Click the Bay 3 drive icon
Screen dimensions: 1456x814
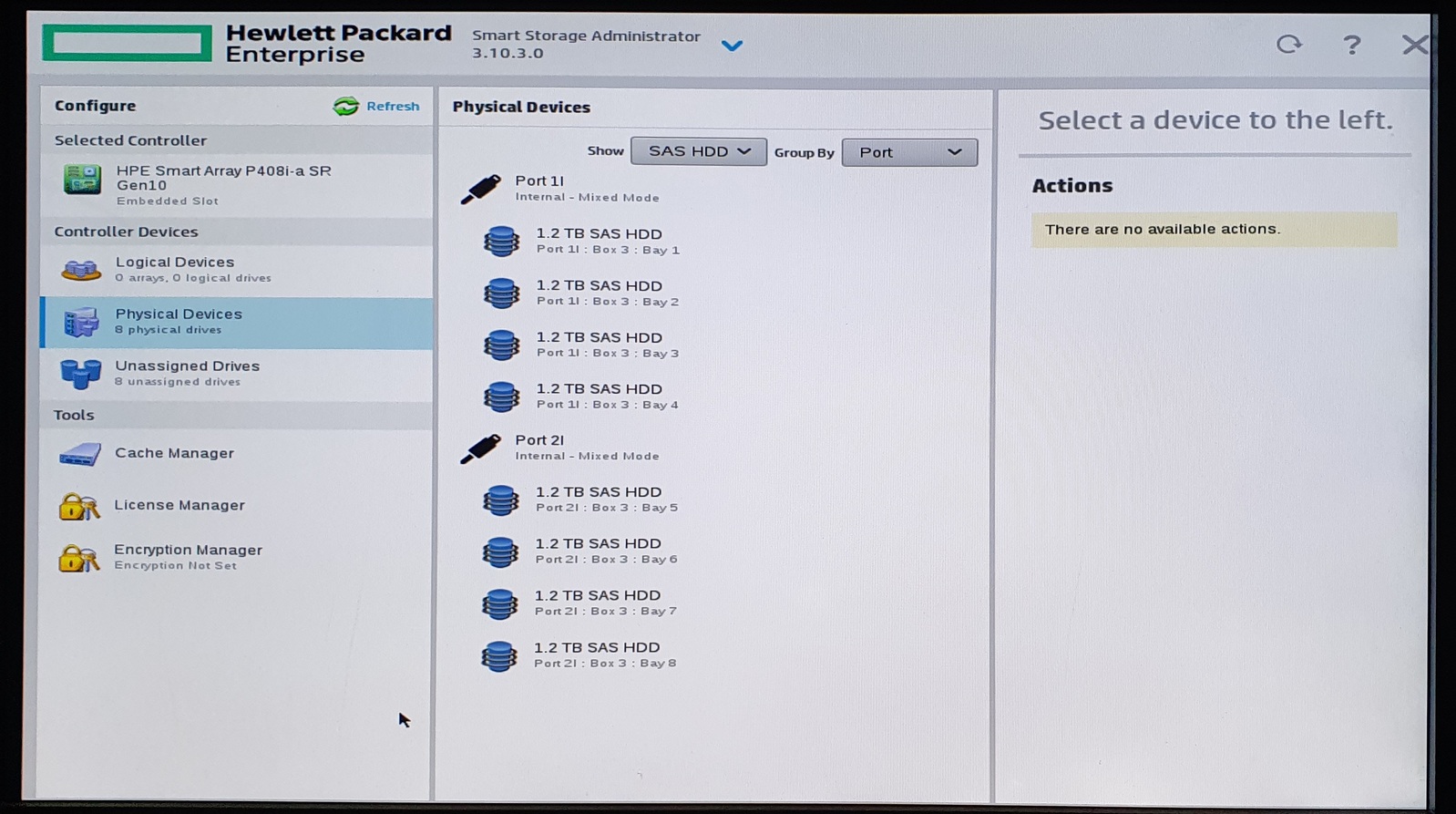click(501, 345)
